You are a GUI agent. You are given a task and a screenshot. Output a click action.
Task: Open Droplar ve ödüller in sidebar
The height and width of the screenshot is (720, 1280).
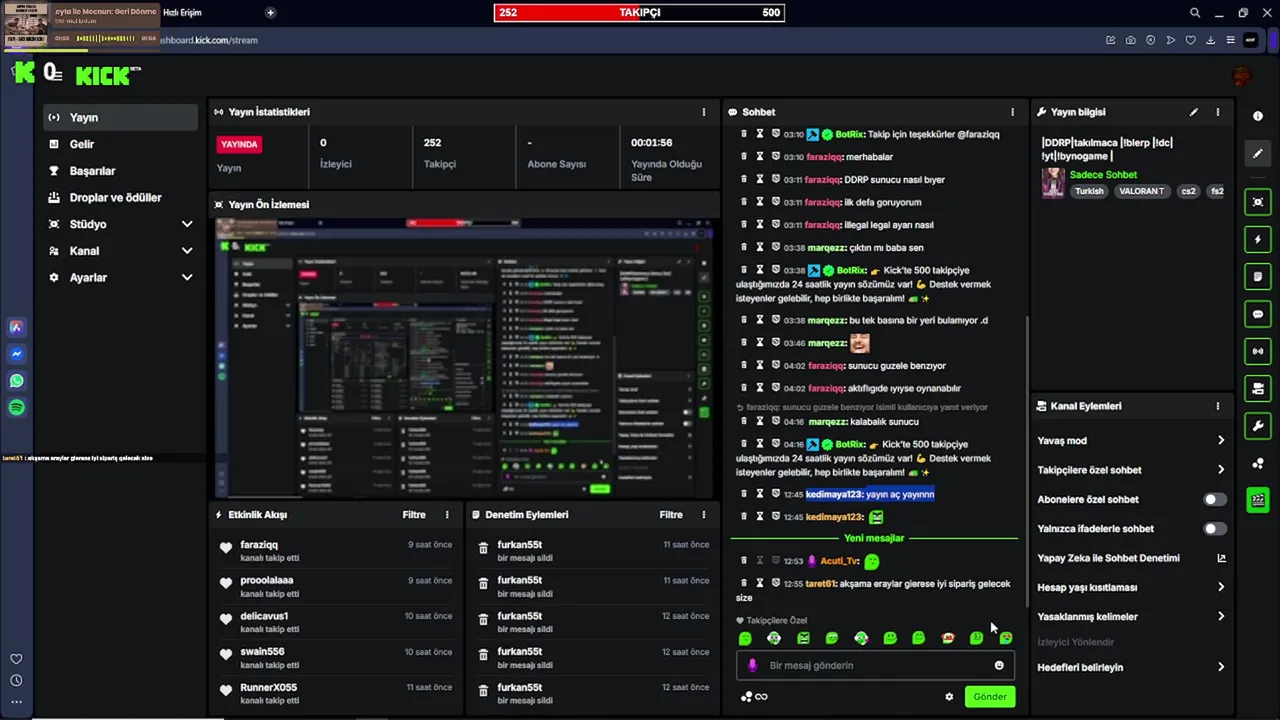[x=120, y=197]
